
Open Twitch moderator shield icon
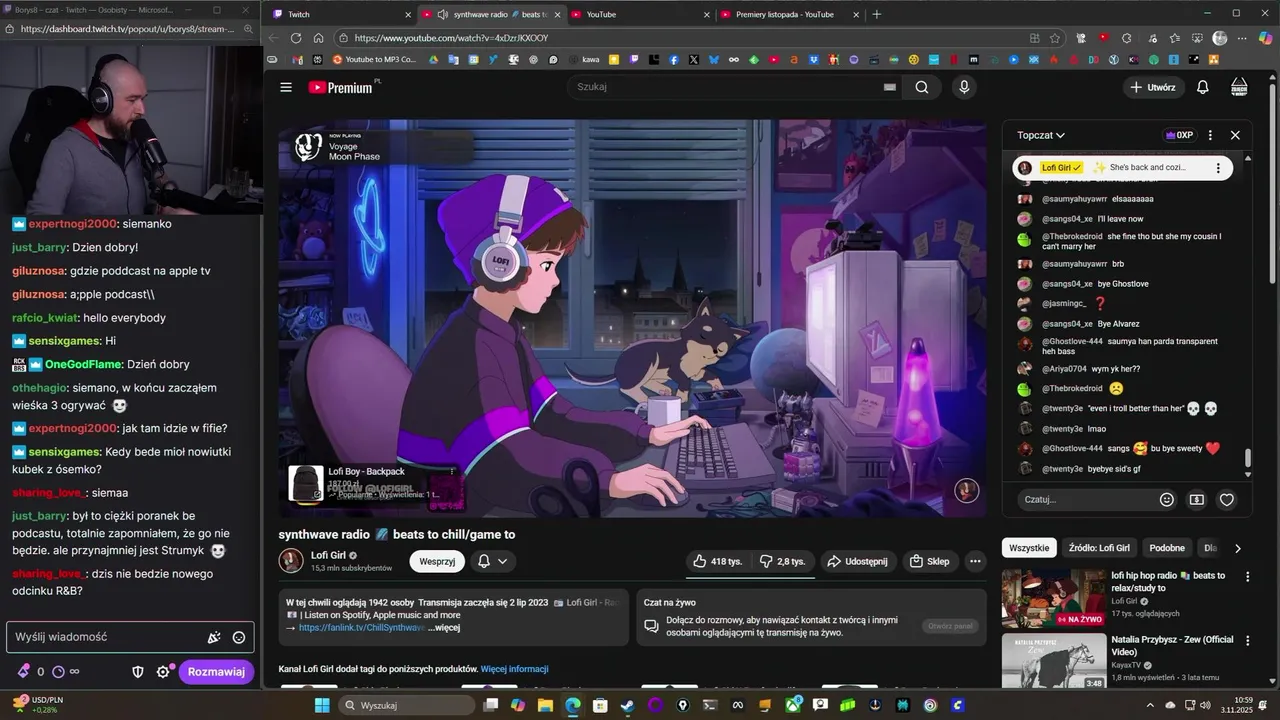tap(138, 672)
